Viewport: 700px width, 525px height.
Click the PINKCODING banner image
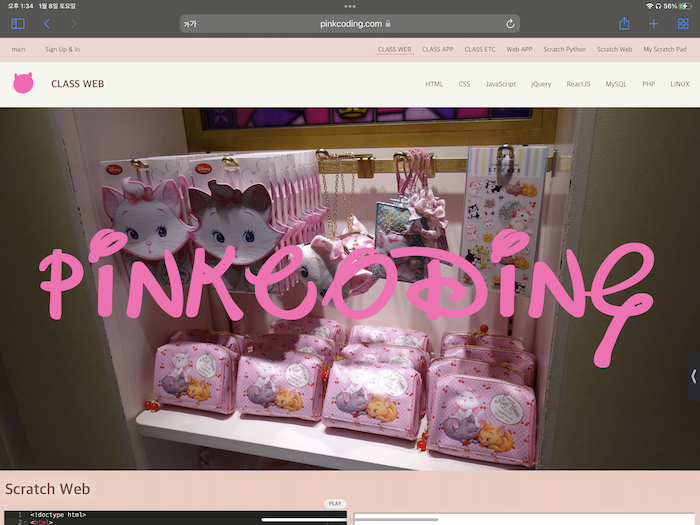(x=350, y=288)
